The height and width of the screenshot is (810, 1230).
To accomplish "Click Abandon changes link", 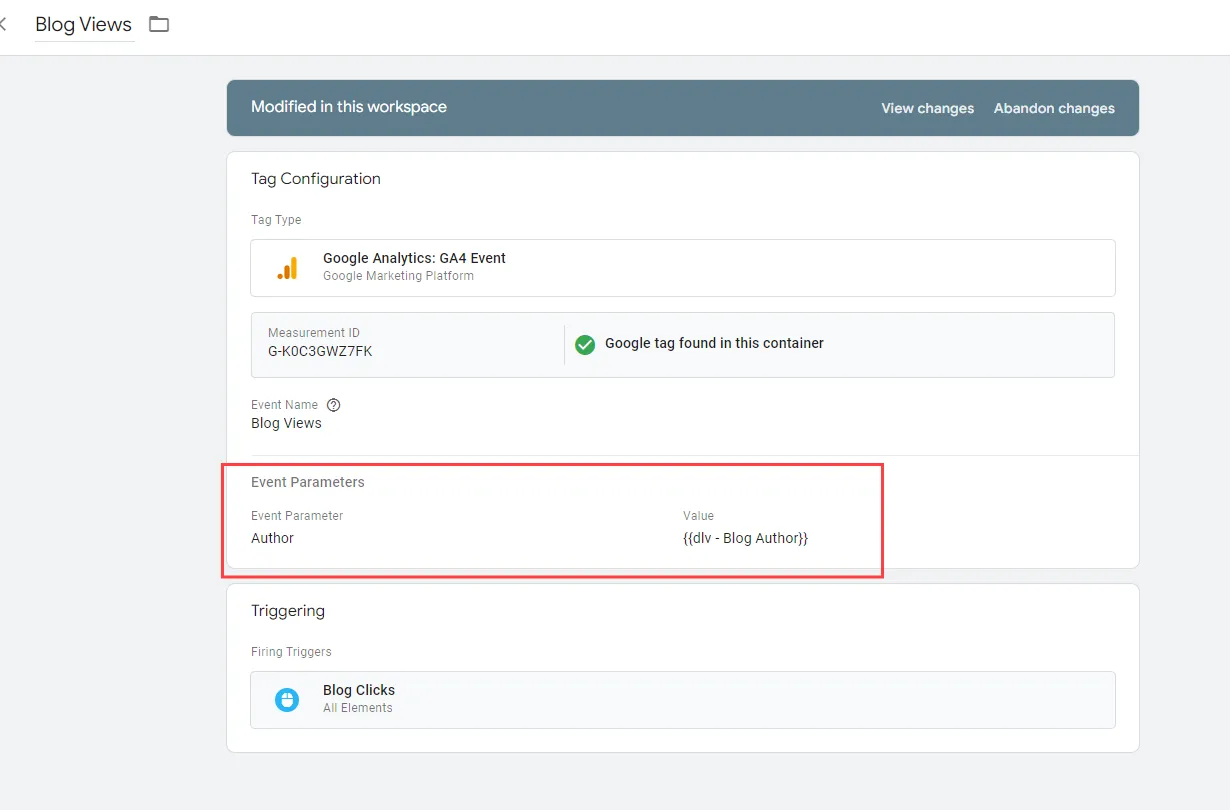I will pos(1054,108).
